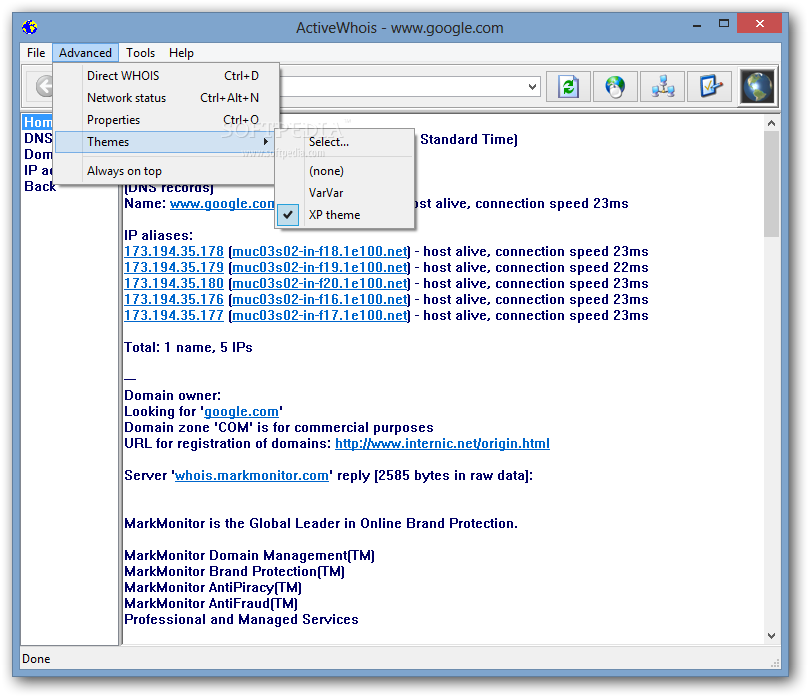The width and height of the screenshot is (809, 697).
Task: Click the vertical scrollbar thumb
Action: (771, 184)
